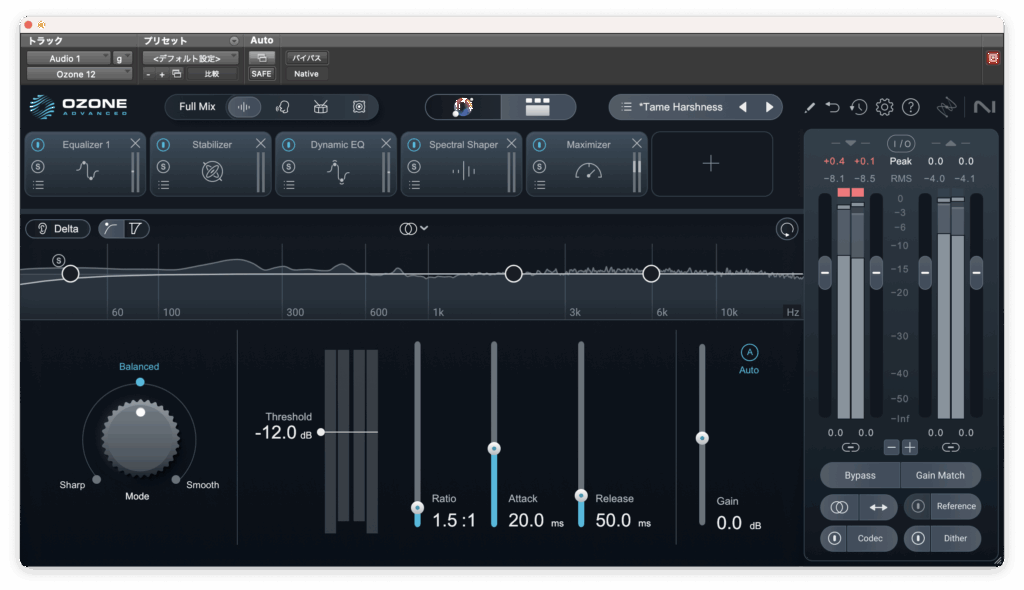
Task: Select the drums focus icon
Action: coord(321,107)
